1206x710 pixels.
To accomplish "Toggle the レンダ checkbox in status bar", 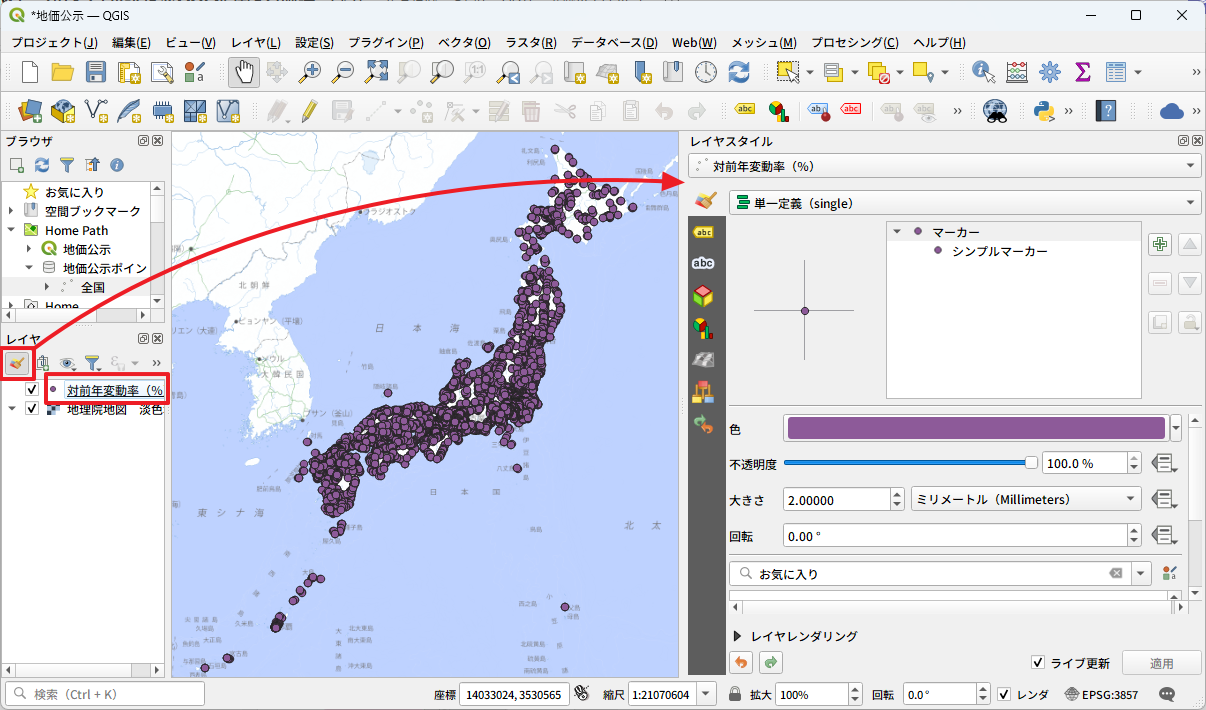I will point(1005,694).
